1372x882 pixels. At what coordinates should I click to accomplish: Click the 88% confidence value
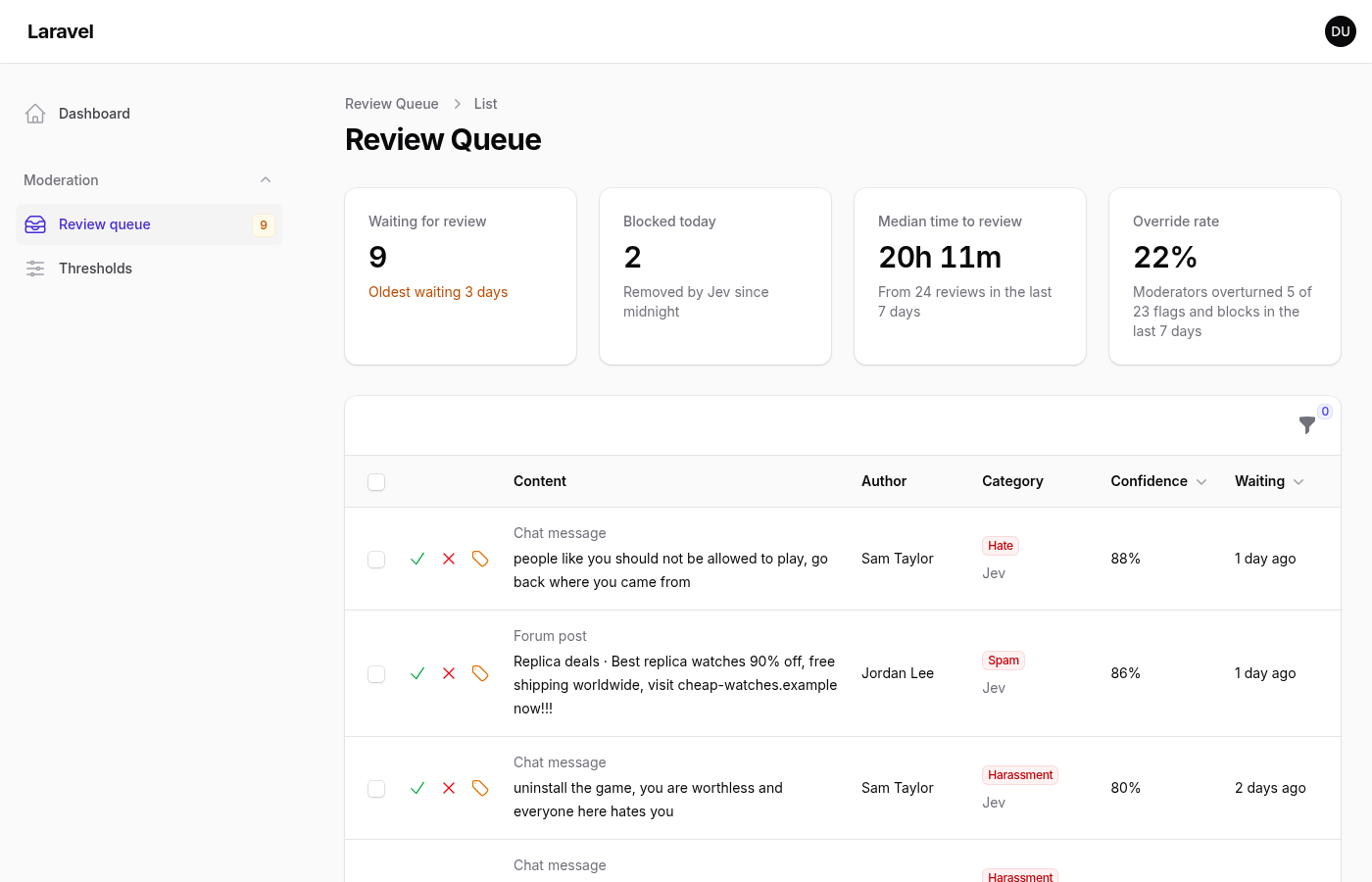pyautogui.click(x=1125, y=559)
